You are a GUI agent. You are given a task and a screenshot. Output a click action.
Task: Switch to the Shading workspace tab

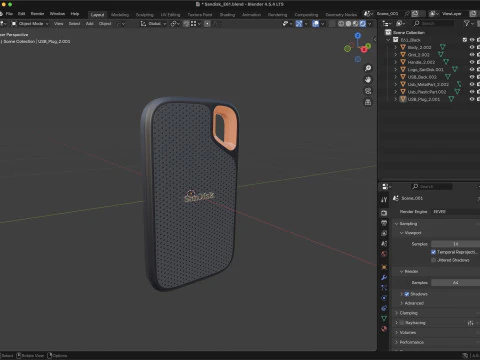227,15
